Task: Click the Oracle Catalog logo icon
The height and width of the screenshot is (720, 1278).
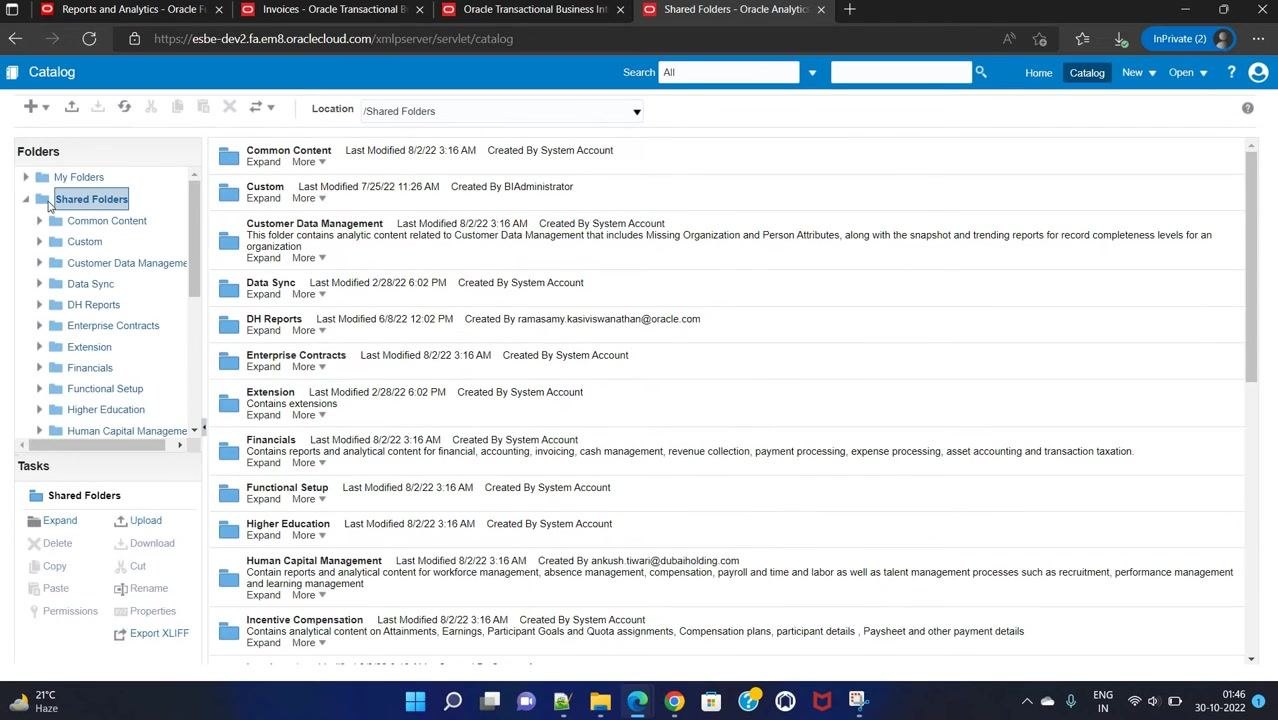Action: click(12, 72)
